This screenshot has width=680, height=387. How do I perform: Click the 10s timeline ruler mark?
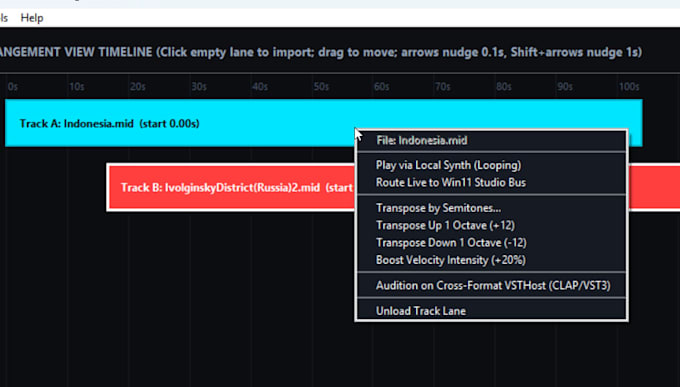click(76, 87)
